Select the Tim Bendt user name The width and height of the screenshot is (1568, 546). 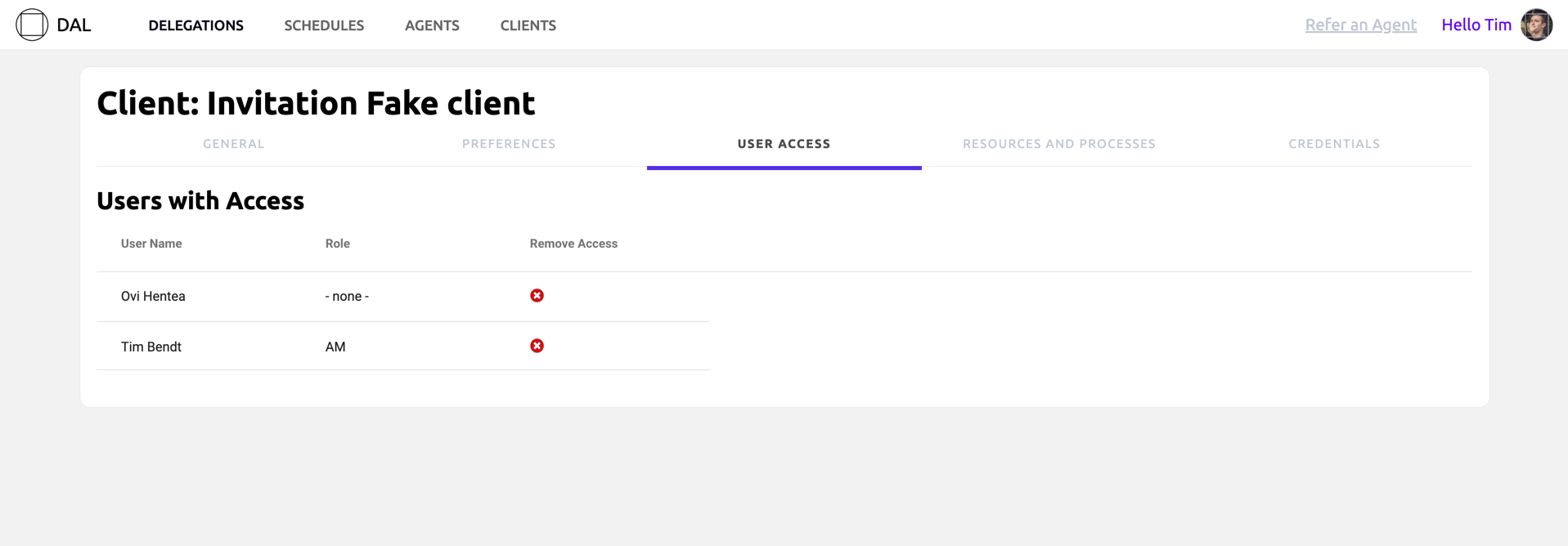[151, 347]
